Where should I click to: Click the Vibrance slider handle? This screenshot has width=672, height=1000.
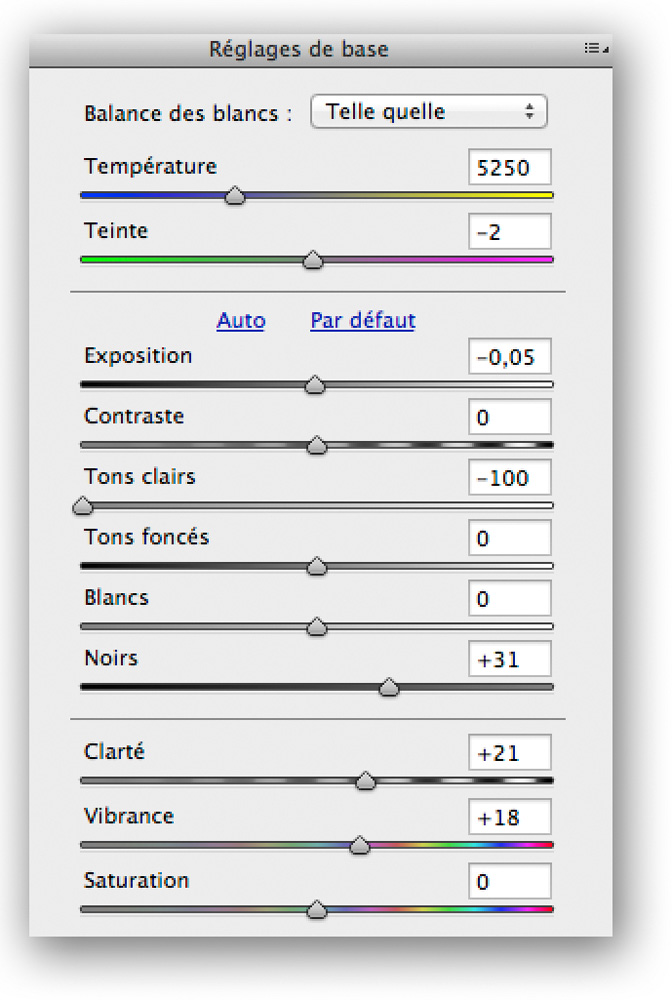tap(360, 845)
